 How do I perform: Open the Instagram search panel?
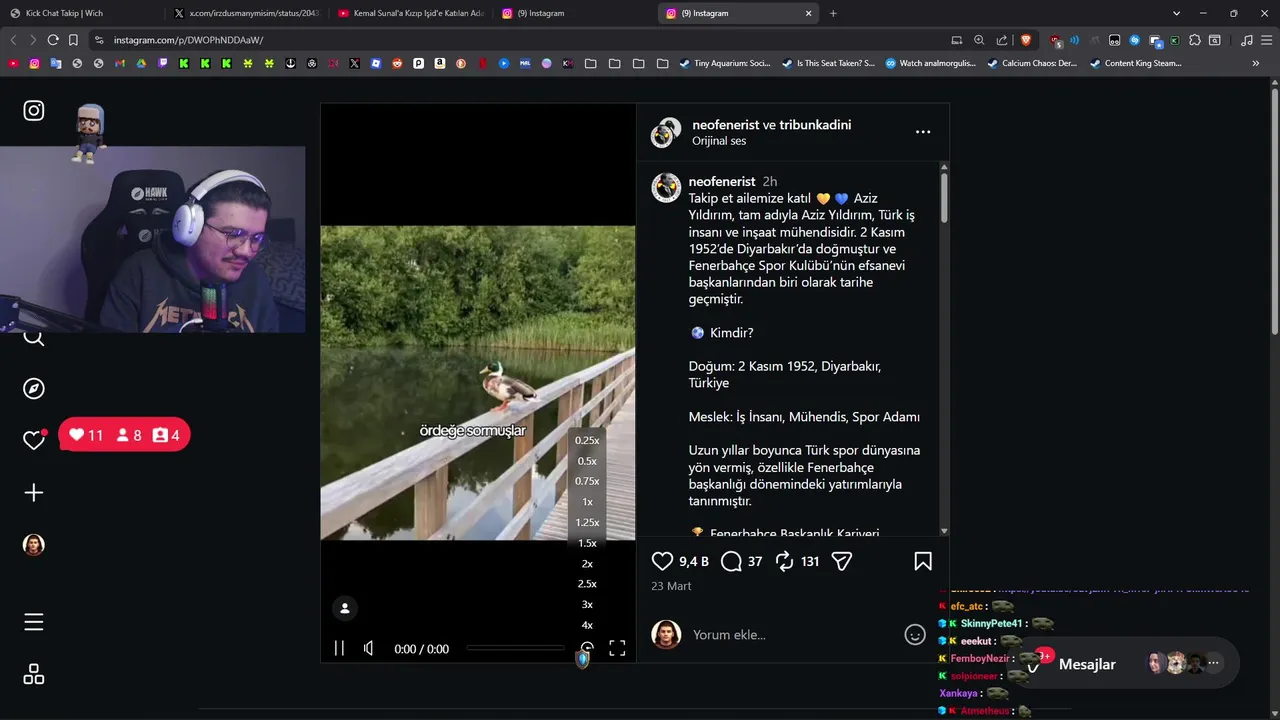(34, 337)
